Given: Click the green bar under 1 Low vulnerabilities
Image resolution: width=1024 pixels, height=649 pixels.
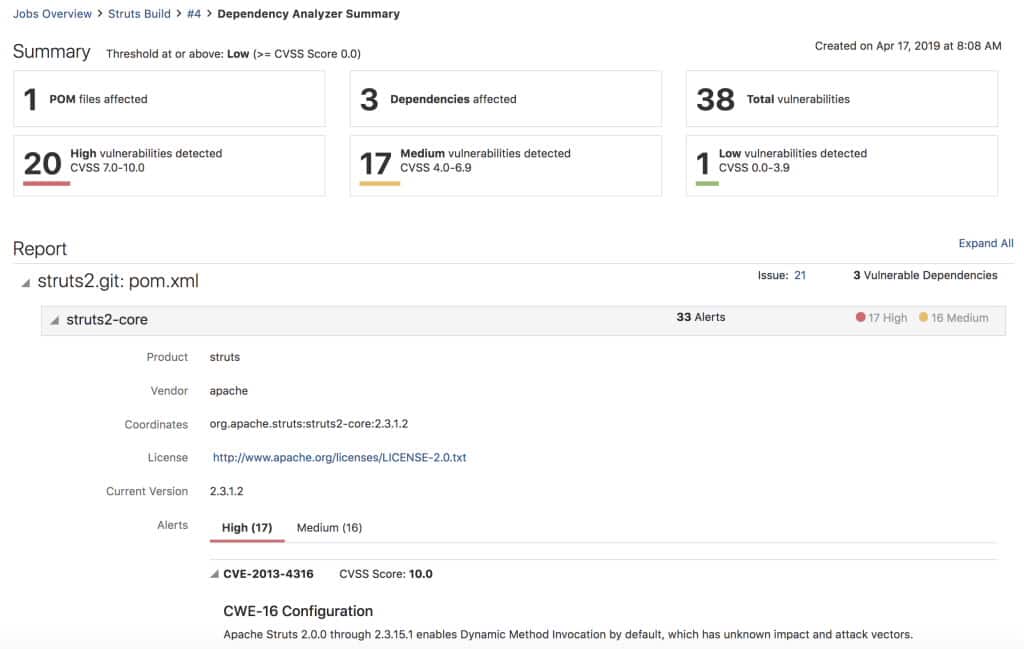Looking at the screenshot, I should 706,183.
